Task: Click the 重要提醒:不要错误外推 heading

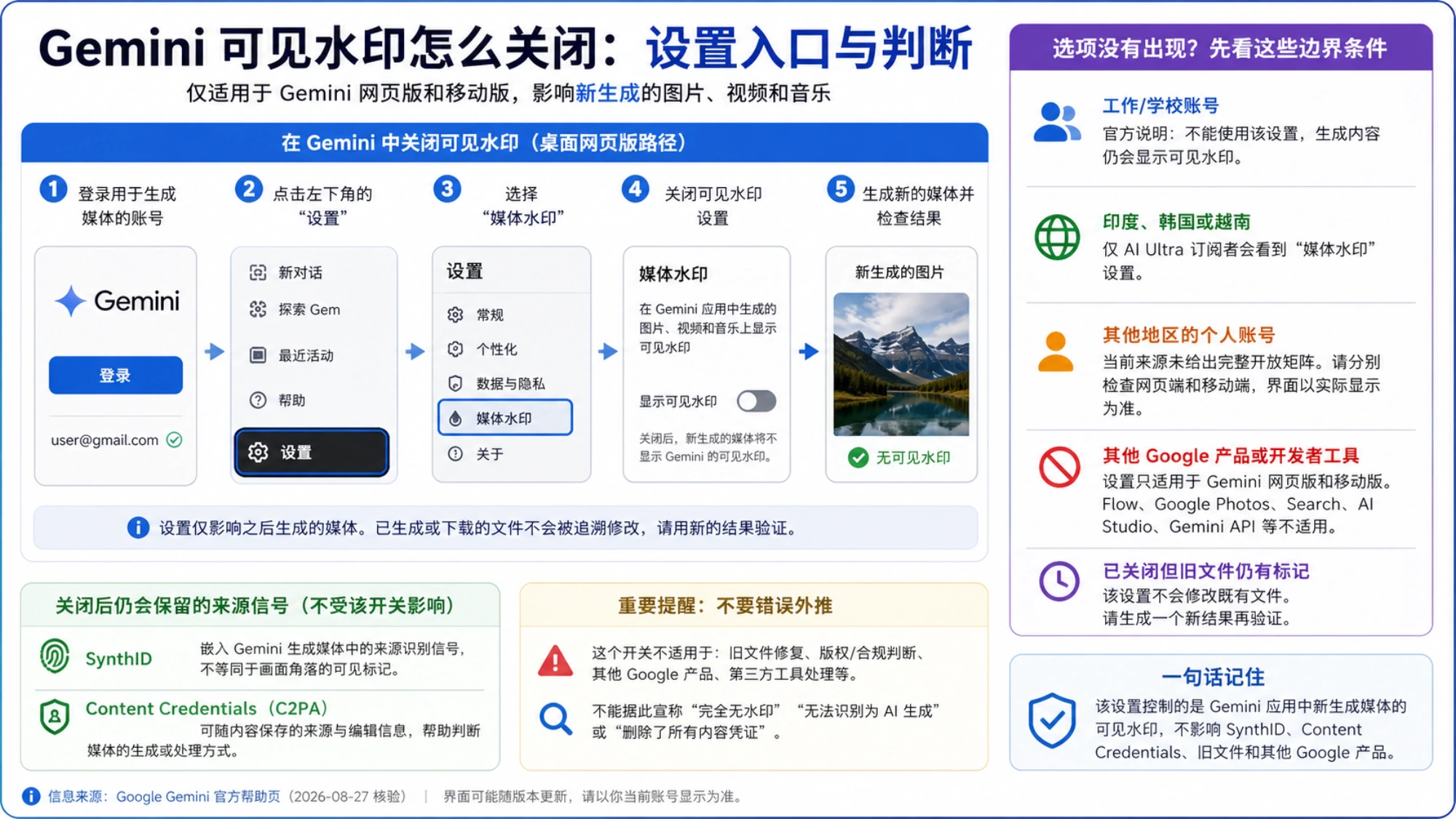Action: click(x=725, y=606)
